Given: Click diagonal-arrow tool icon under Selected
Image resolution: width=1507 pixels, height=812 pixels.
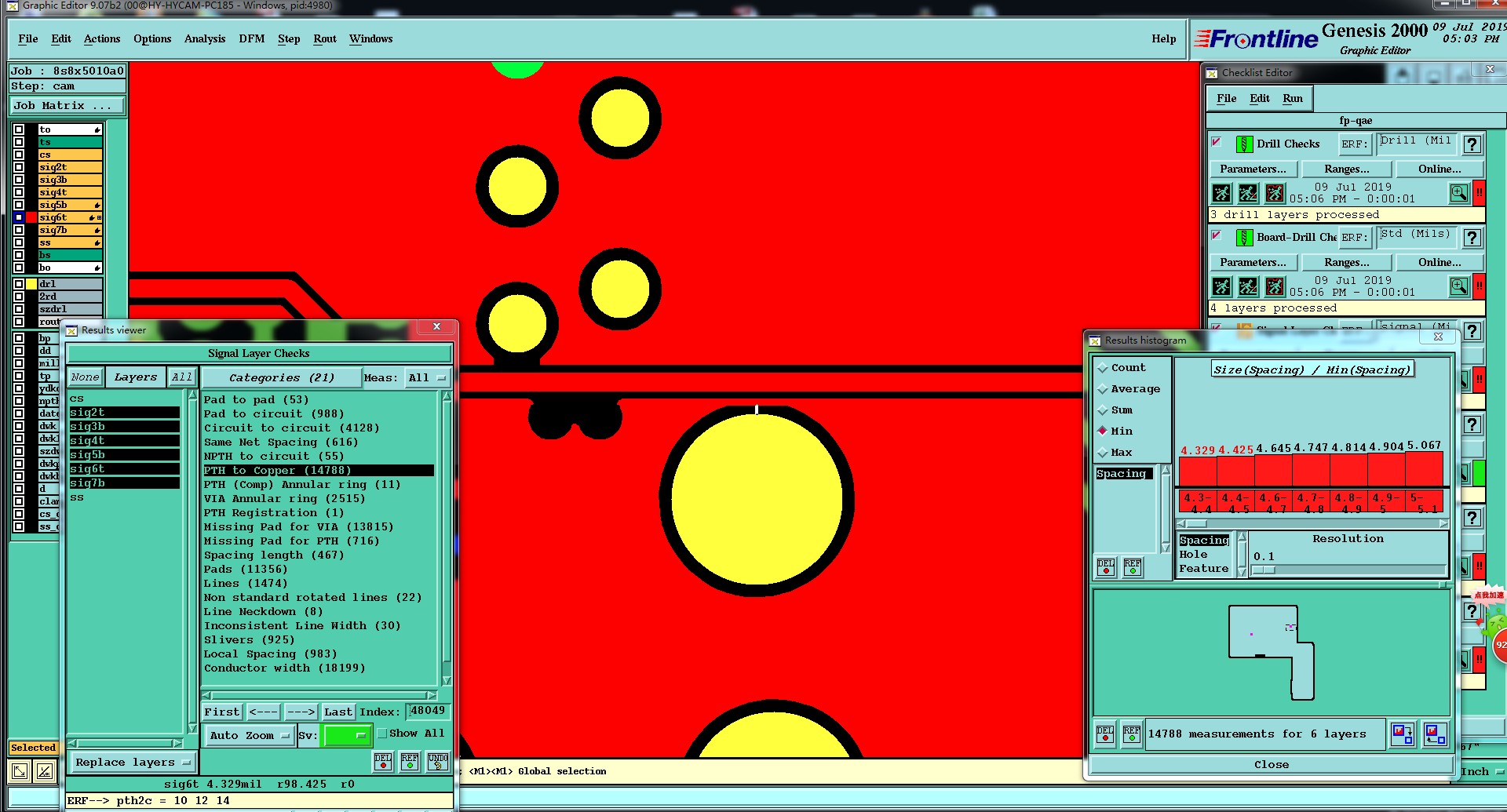Looking at the screenshot, I should [x=20, y=771].
